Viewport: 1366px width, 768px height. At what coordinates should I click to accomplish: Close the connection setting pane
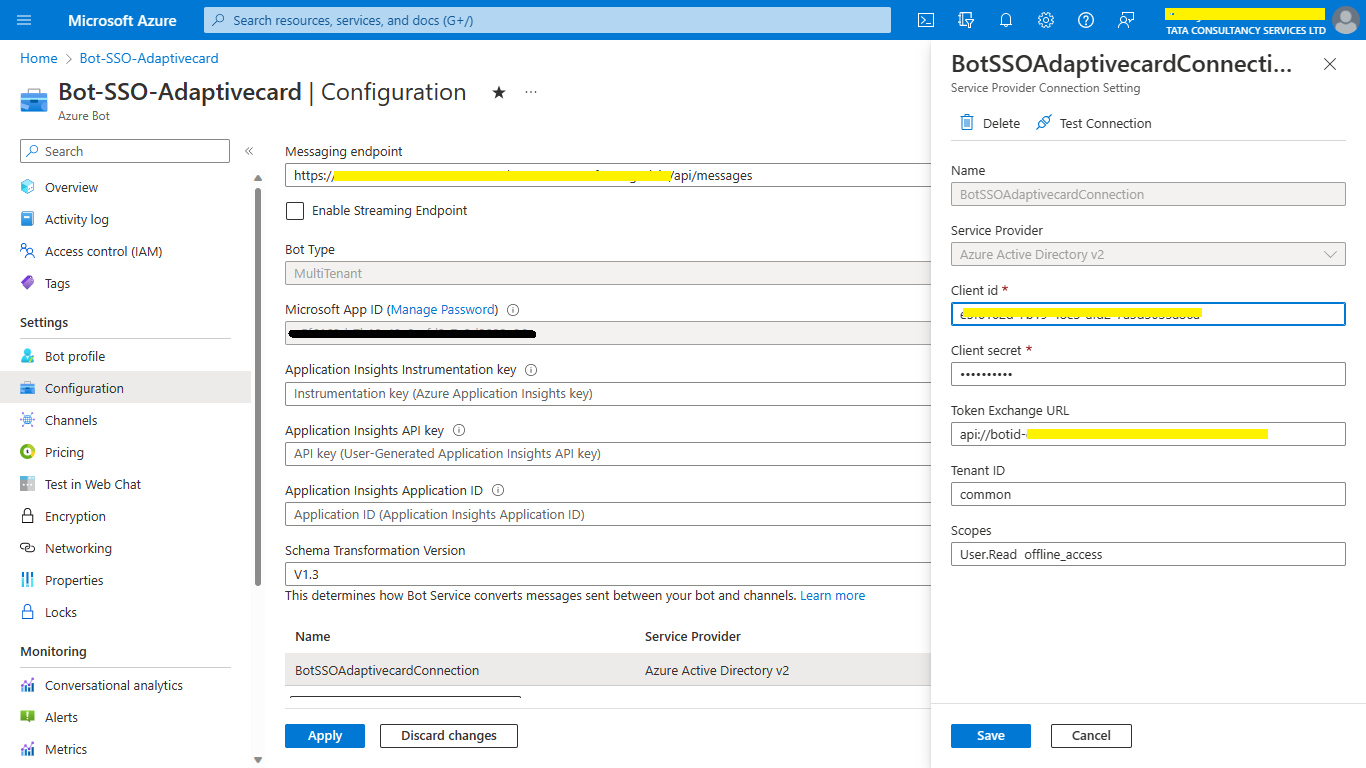[1329, 64]
